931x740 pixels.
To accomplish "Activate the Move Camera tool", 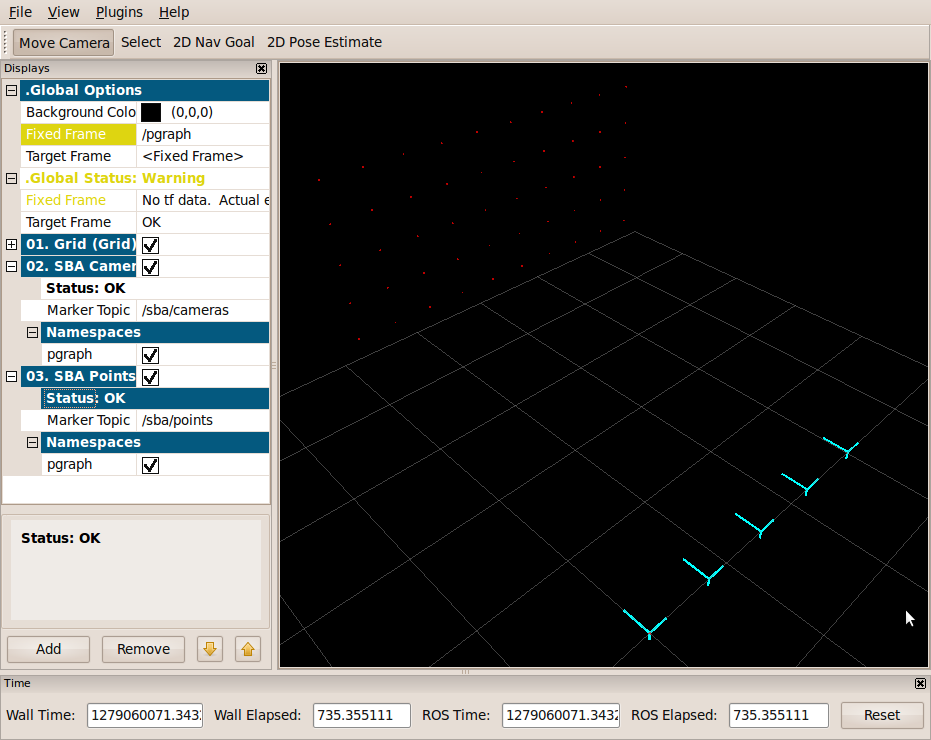I will 64,43.
